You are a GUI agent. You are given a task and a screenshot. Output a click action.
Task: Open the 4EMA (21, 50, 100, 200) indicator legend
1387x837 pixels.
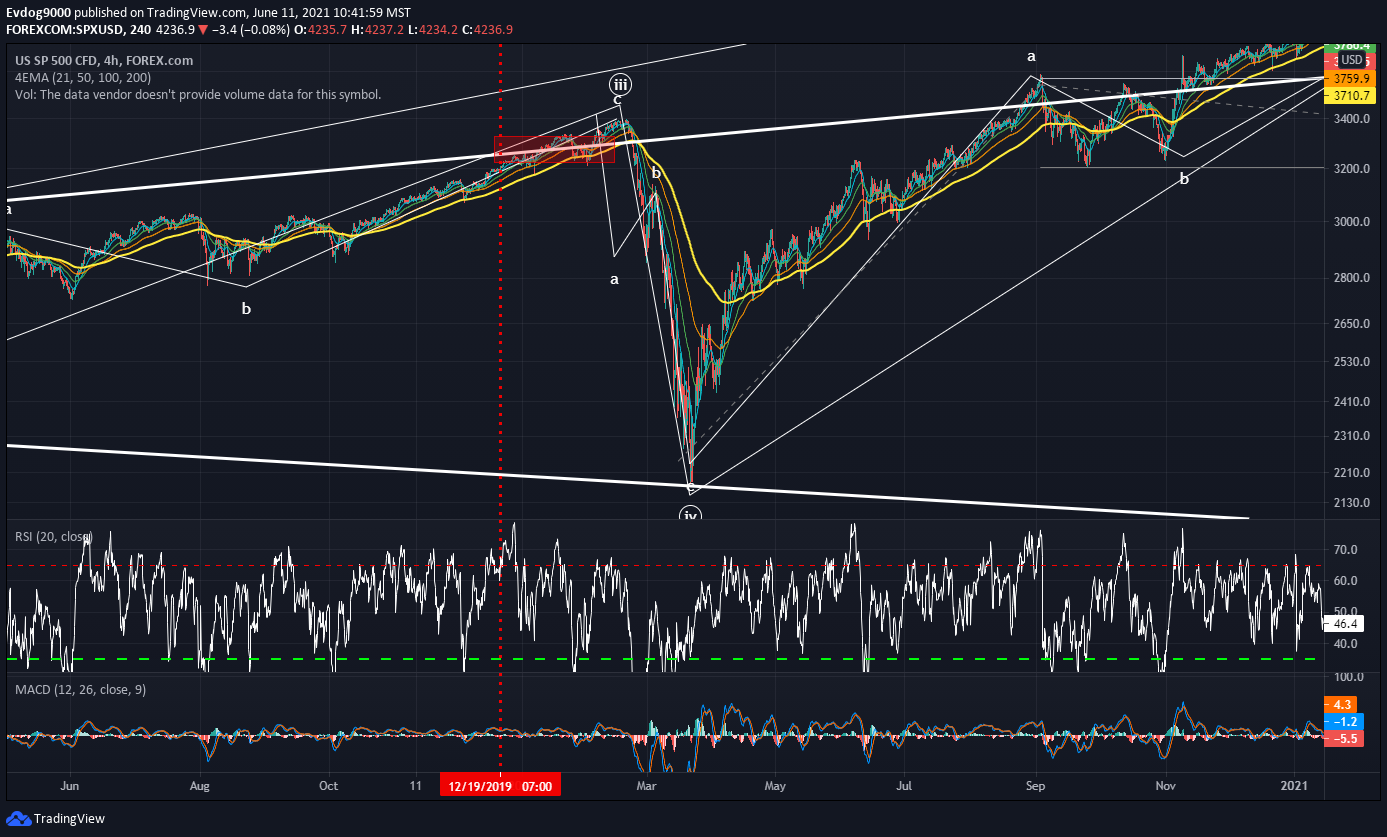click(x=84, y=77)
